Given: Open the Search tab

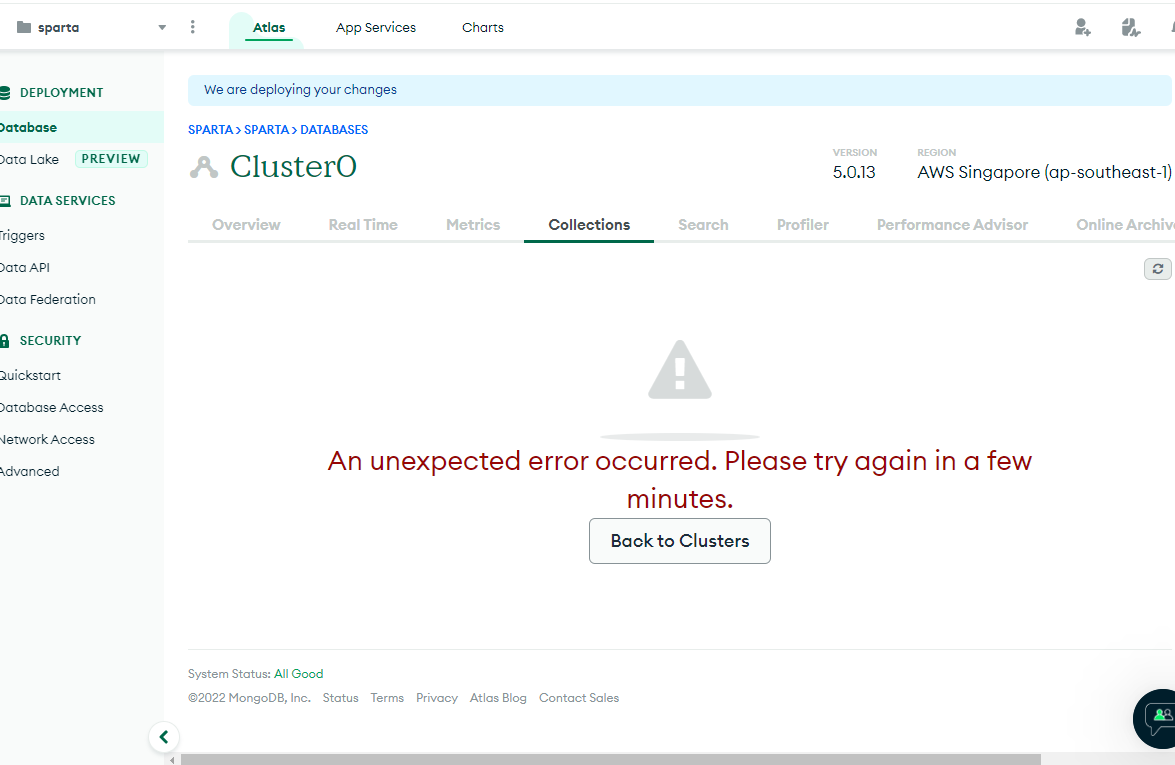Looking at the screenshot, I should tap(703, 225).
